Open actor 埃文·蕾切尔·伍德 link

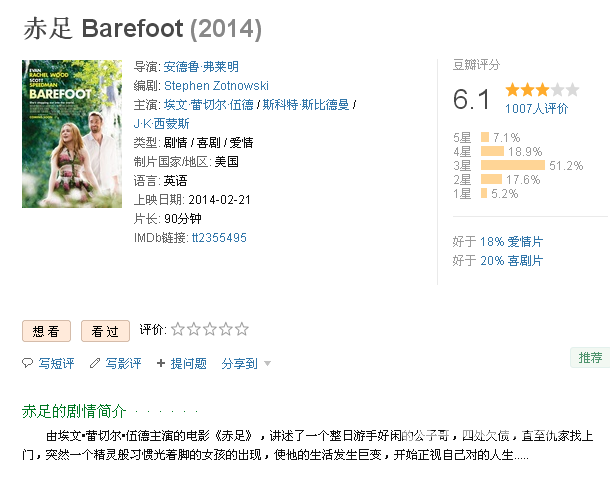pyautogui.click(x=209, y=104)
